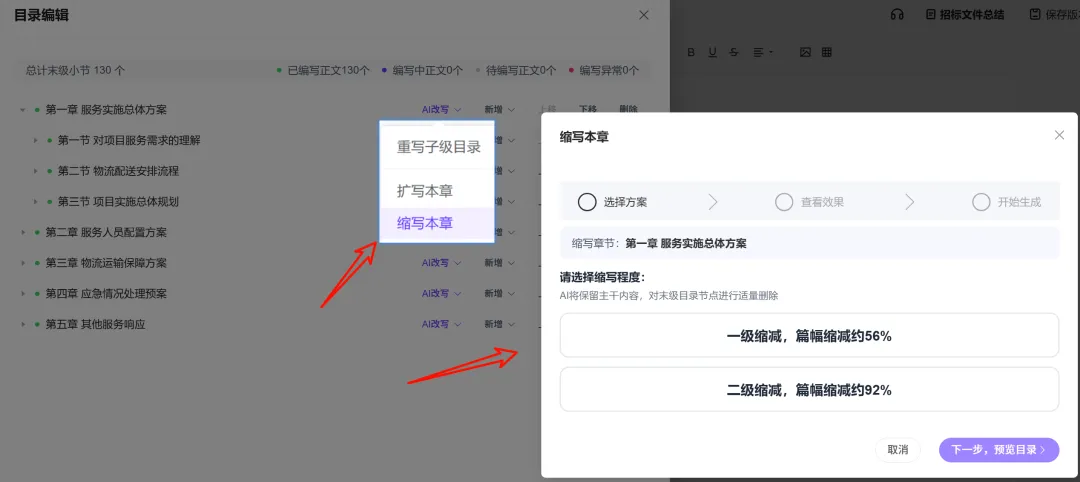
Task: Expand the 第三节 项目实施总体规划 arrow
Action: [35, 202]
